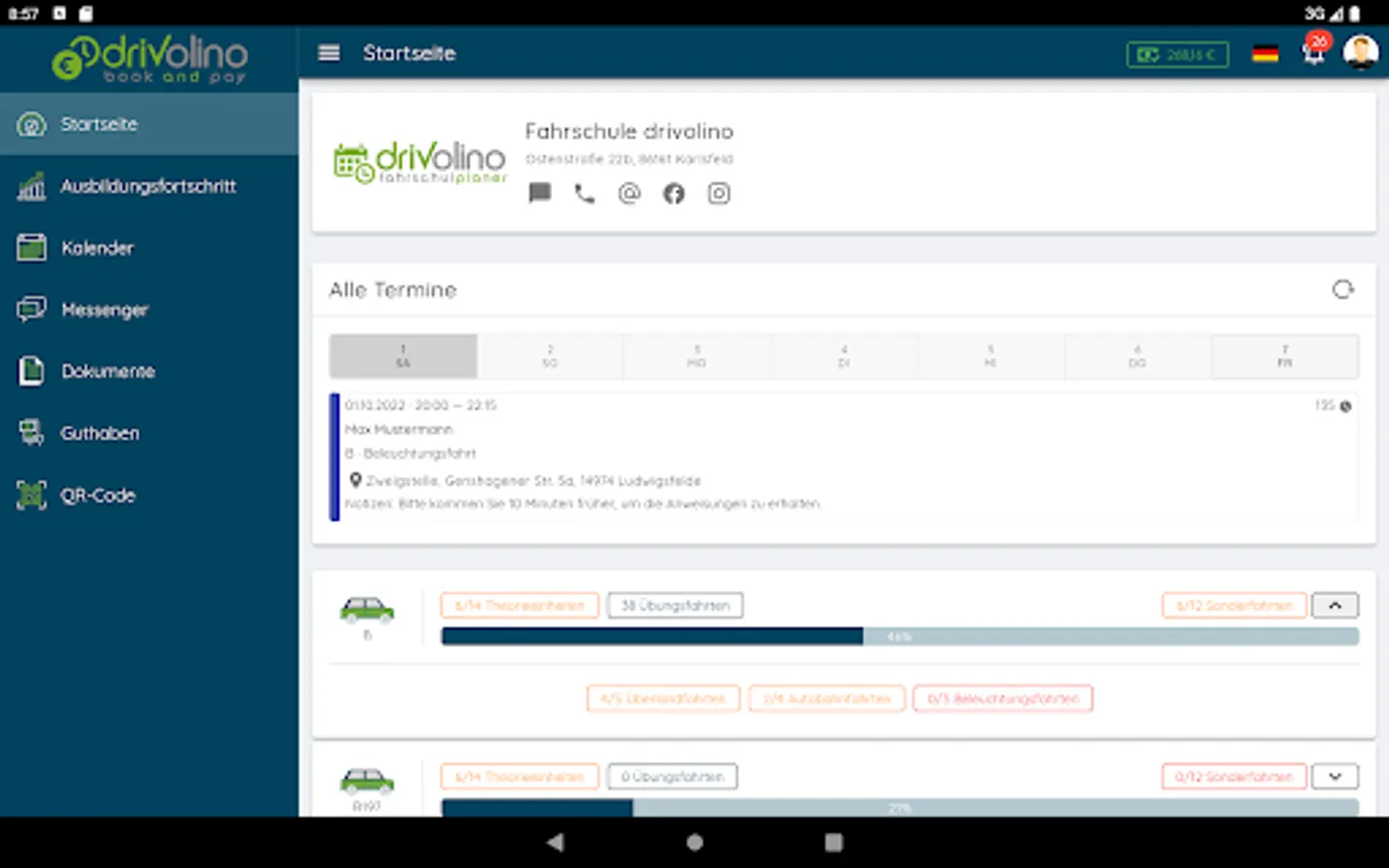
Task: Open Ausbildungsfortschritt in the sidebar
Action: 150,186
